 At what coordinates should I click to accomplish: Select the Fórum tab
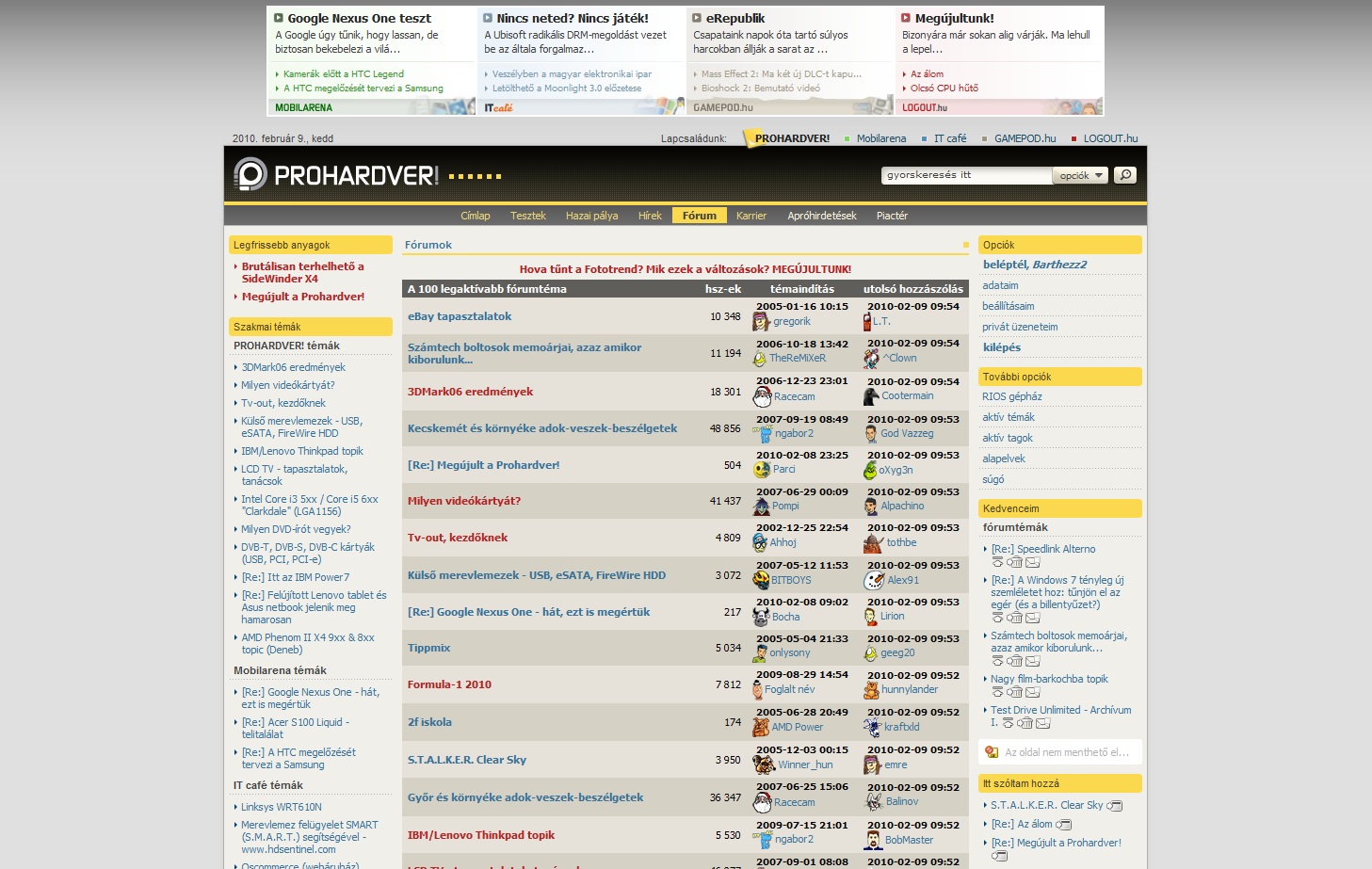[x=700, y=216]
